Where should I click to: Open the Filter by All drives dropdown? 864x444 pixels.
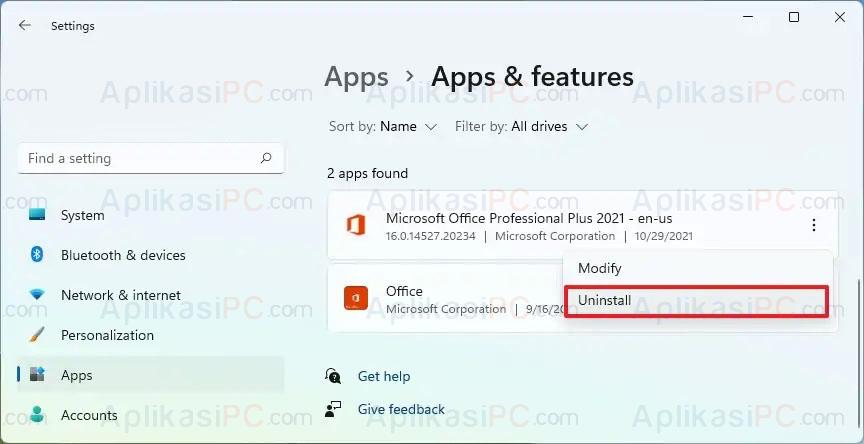(x=521, y=127)
